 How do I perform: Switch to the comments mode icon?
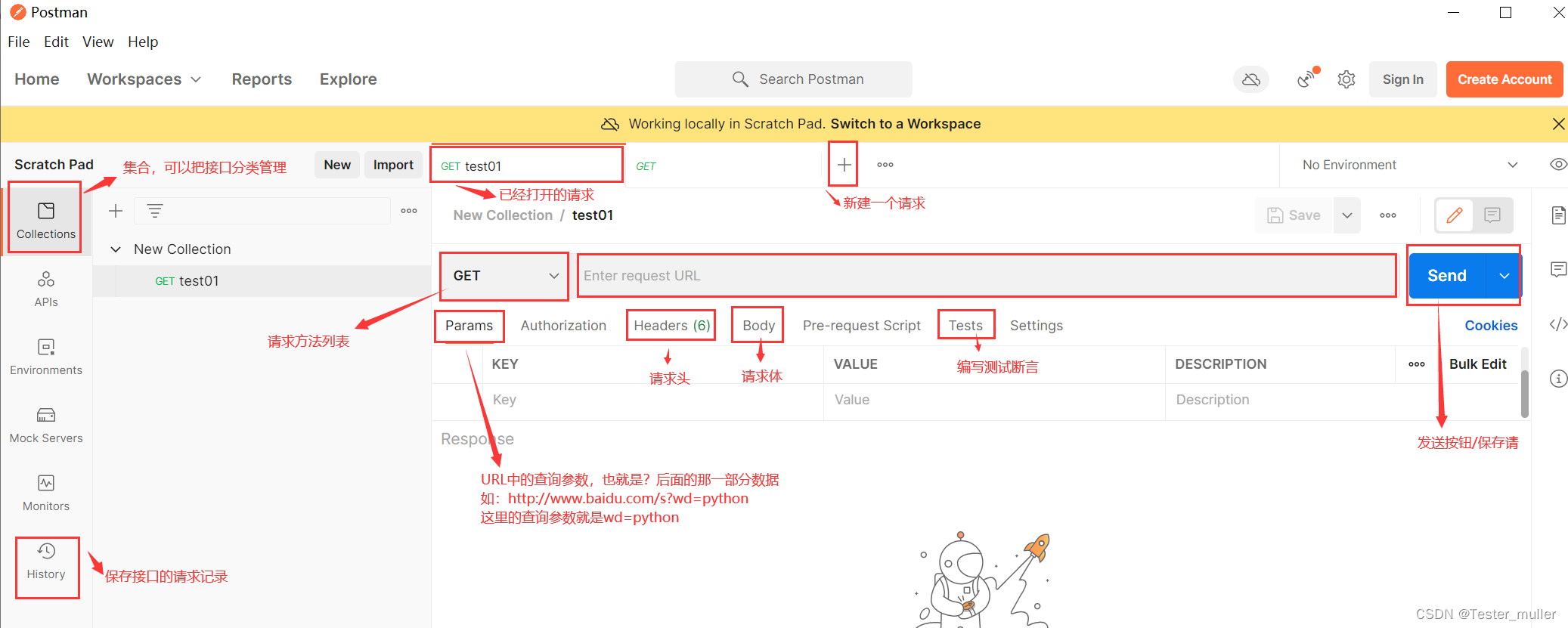point(1492,215)
